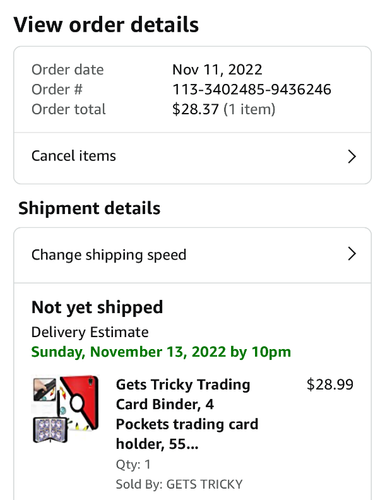385x500 pixels.
Task: Tap the Order # label
Action: tap(57, 89)
